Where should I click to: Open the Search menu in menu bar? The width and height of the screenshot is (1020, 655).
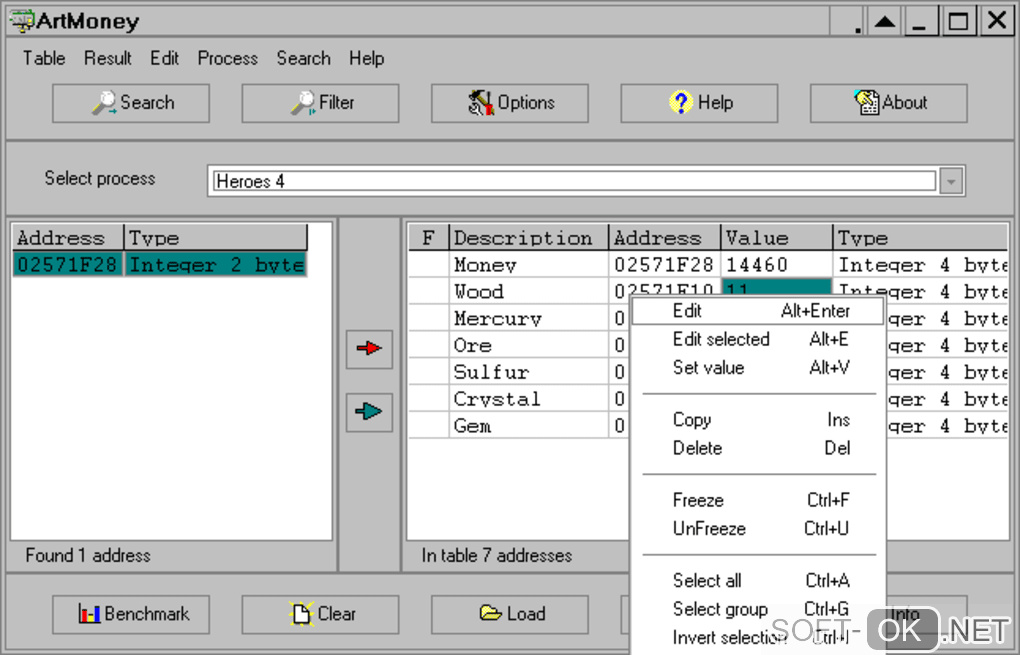point(303,59)
